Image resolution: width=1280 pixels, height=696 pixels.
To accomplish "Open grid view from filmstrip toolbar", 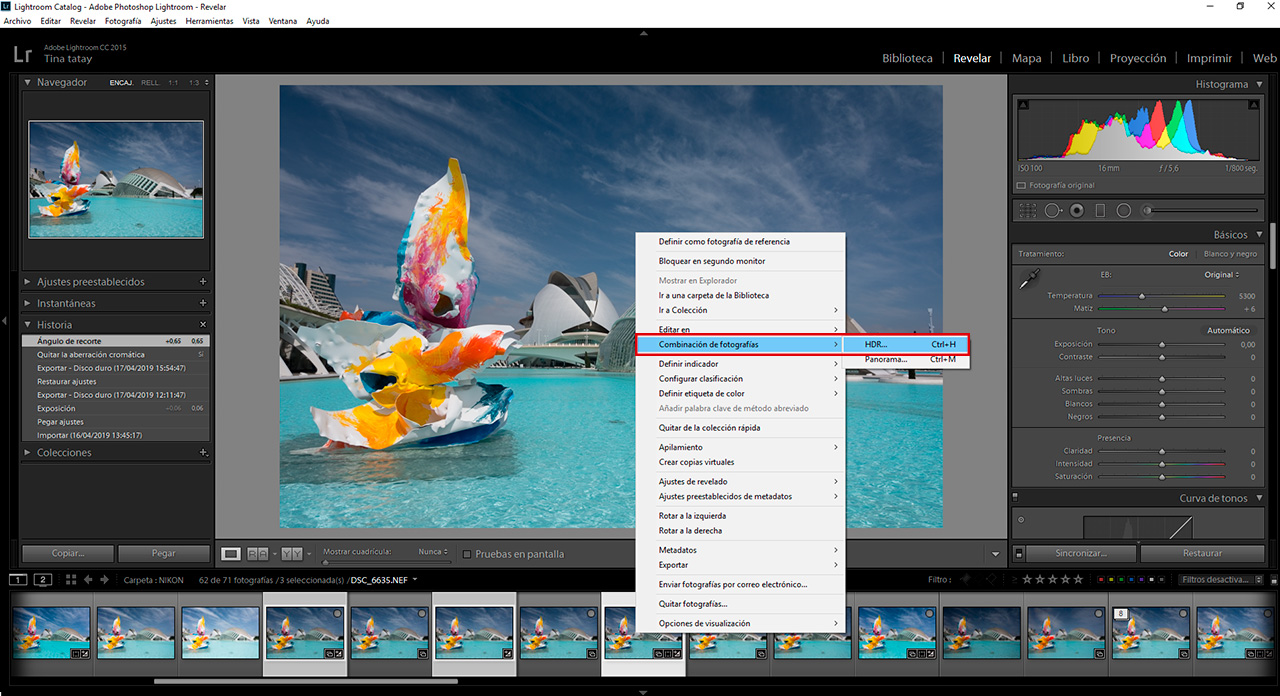I will [x=71, y=580].
